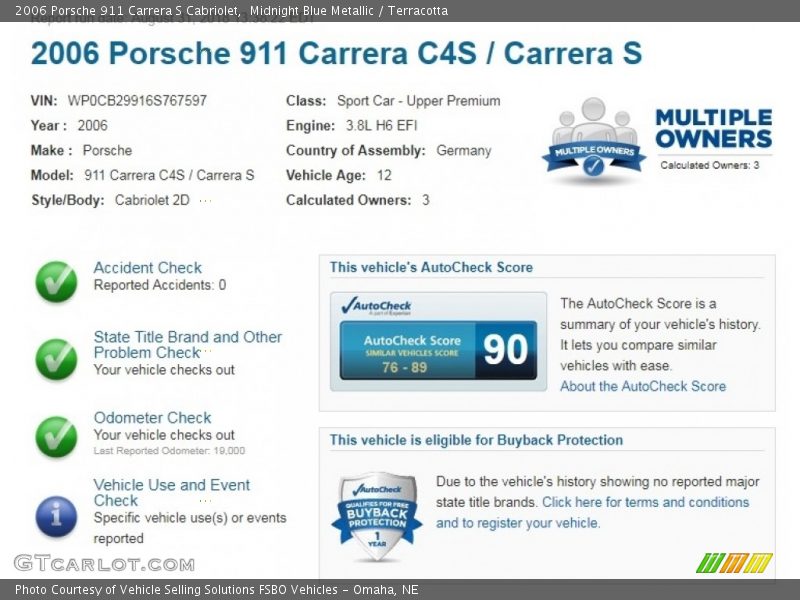Click 'Last Reported Odometer: 19,000' text
The width and height of the screenshot is (800, 600).
tap(169, 451)
